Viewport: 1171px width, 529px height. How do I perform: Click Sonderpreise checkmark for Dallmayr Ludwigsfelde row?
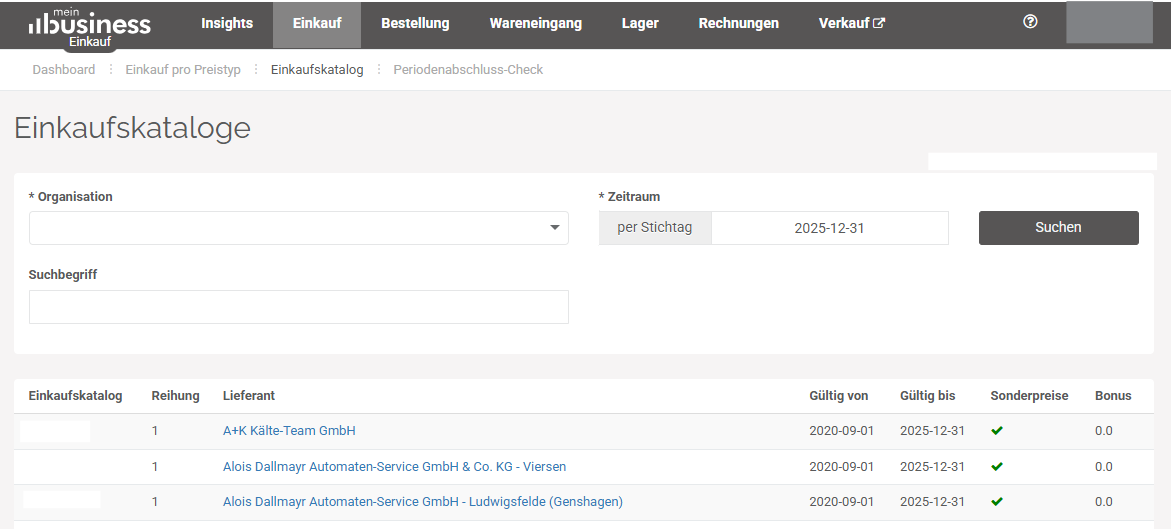click(997, 501)
